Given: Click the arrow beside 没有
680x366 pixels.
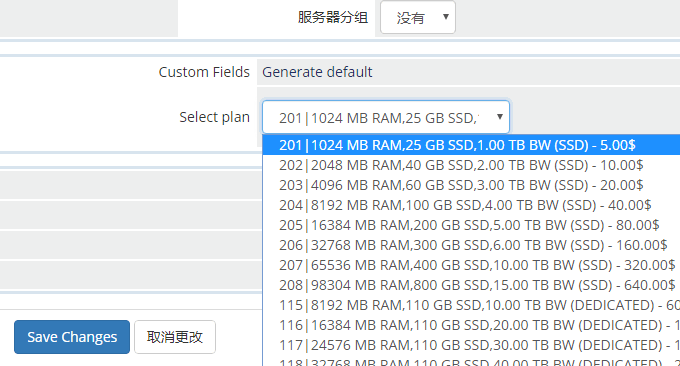Looking at the screenshot, I should click(x=445, y=17).
